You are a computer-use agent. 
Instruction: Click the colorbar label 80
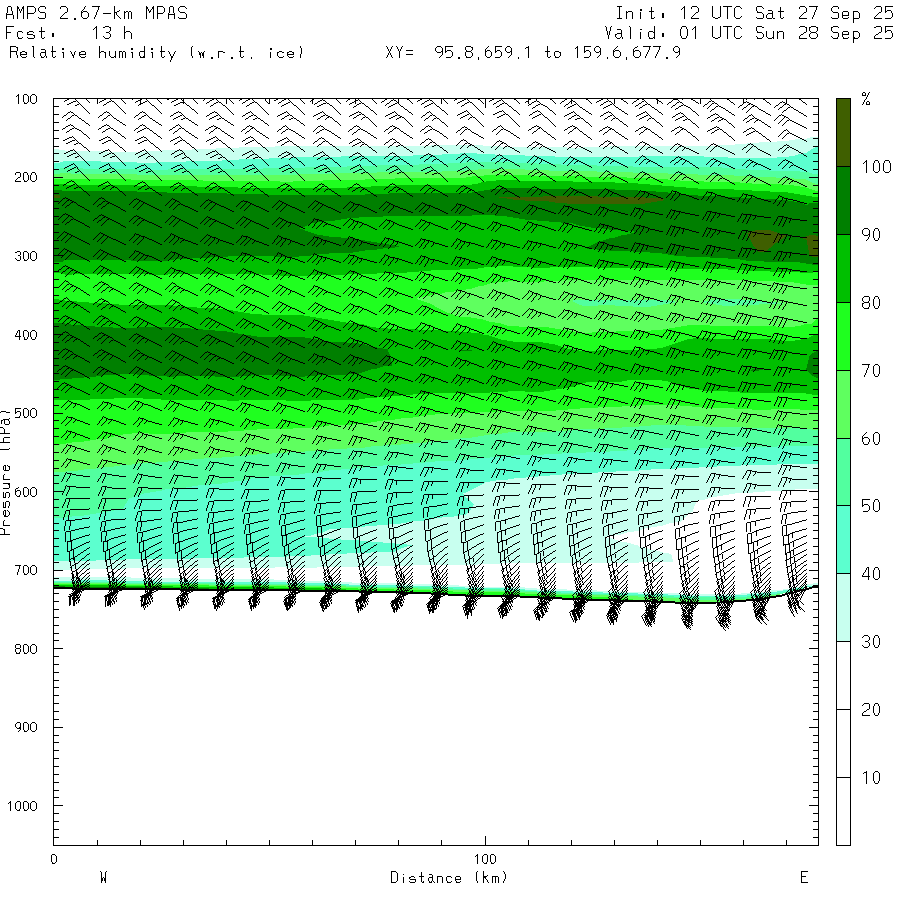click(x=871, y=302)
